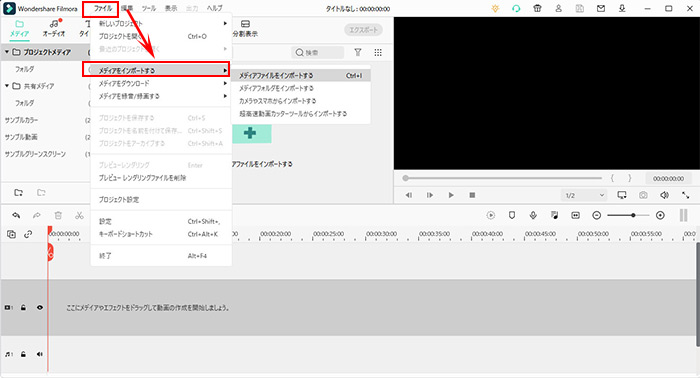Toggle the grid view icon
This screenshot has width=700, height=378.
tap(378, 52)
